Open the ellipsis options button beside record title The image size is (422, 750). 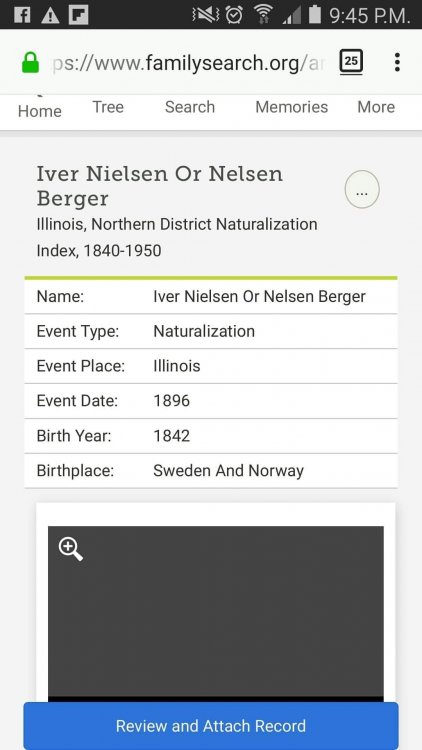[362, 189]
